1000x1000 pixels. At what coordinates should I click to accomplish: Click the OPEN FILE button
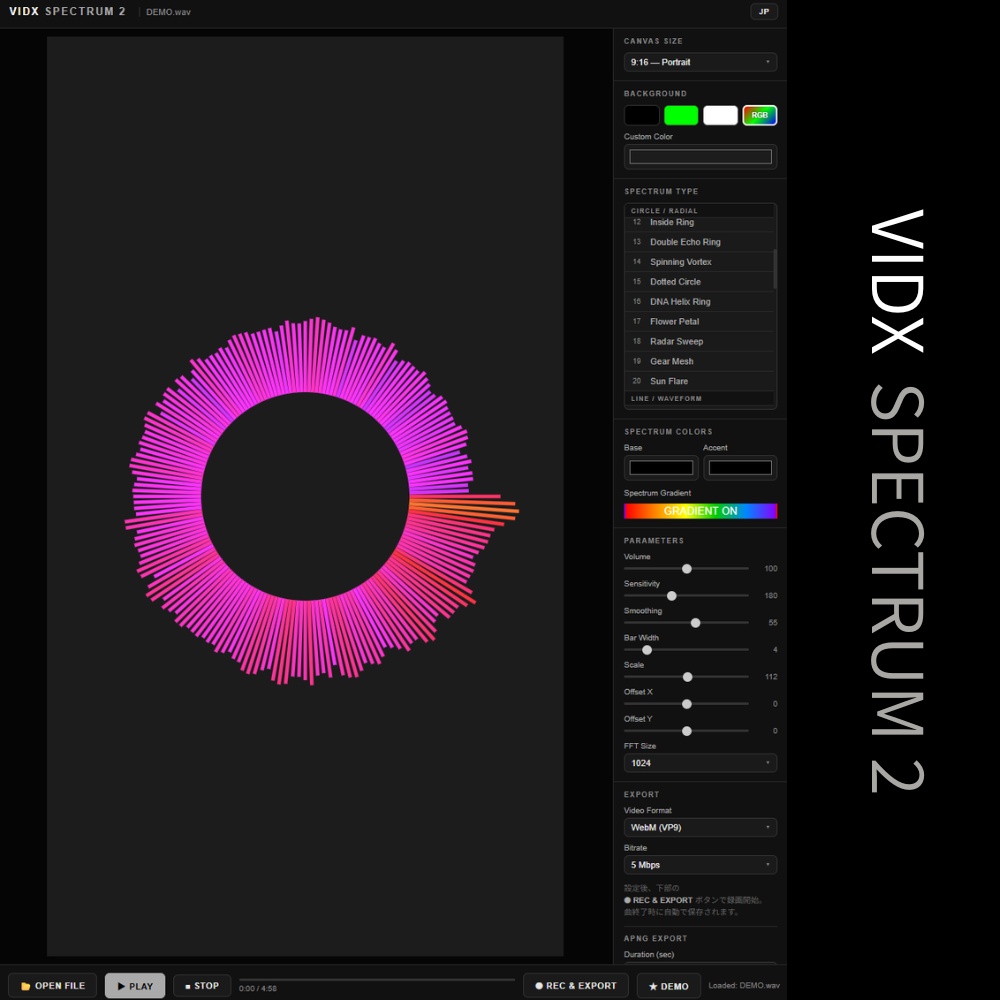52,985
